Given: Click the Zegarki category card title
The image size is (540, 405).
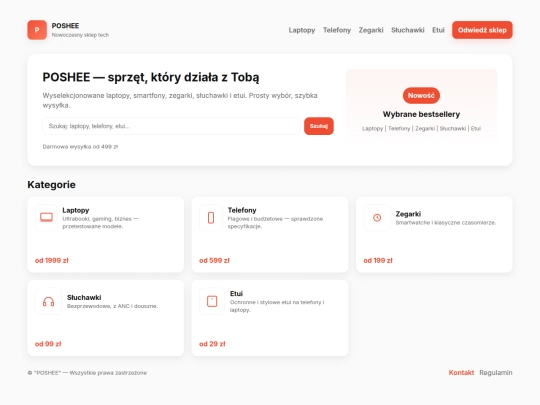Looking at the screenshot, I should [x=408, y=214].
